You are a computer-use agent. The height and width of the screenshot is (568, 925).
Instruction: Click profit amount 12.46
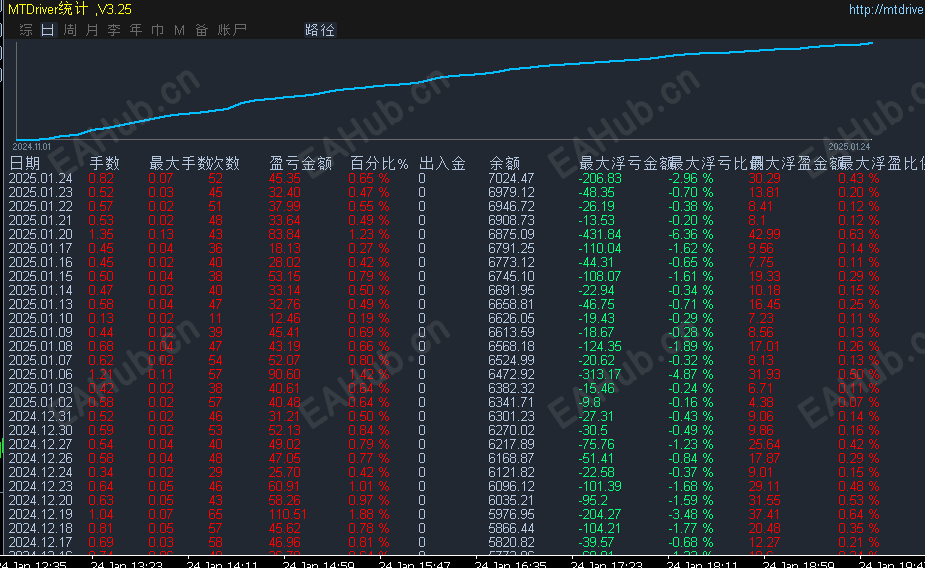point(284,319)
